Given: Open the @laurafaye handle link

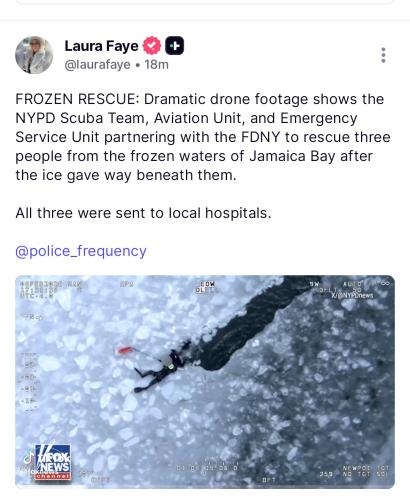Looking at the screenshot, I should [97, 65].
